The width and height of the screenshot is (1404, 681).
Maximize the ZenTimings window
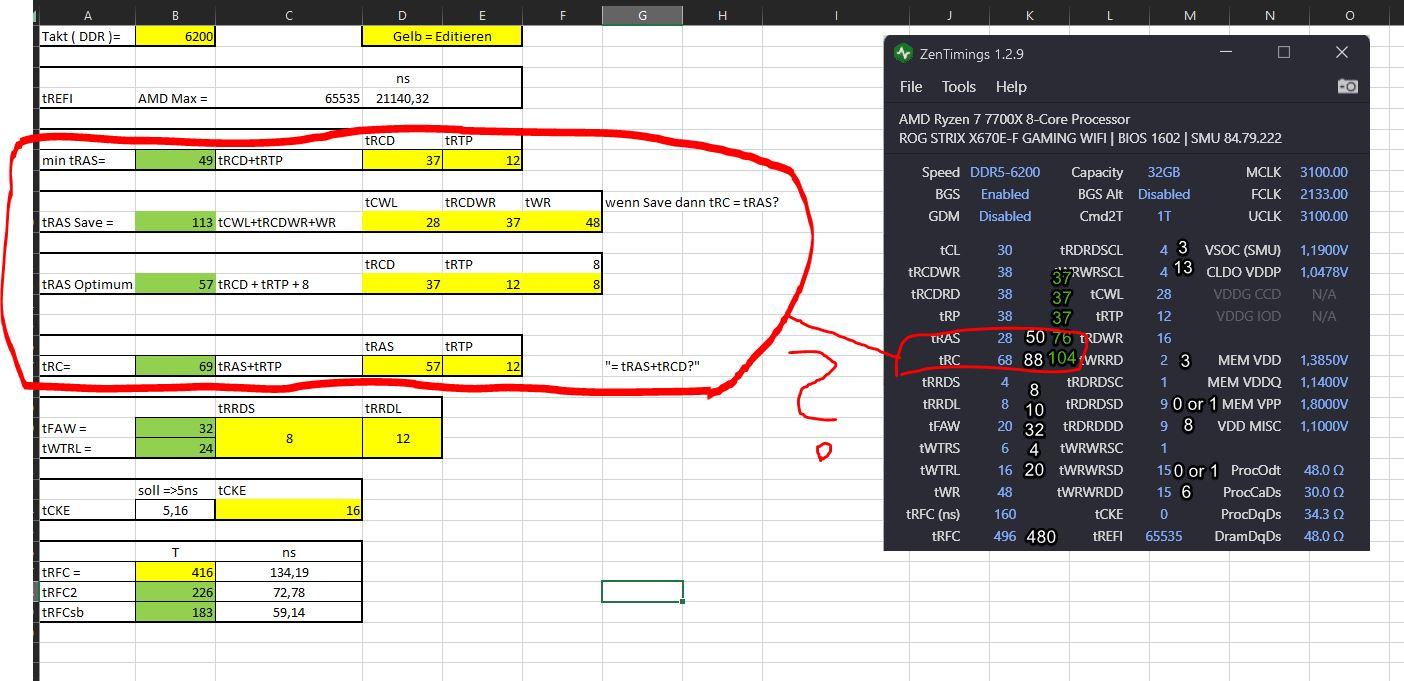[x=1284, y=53]
